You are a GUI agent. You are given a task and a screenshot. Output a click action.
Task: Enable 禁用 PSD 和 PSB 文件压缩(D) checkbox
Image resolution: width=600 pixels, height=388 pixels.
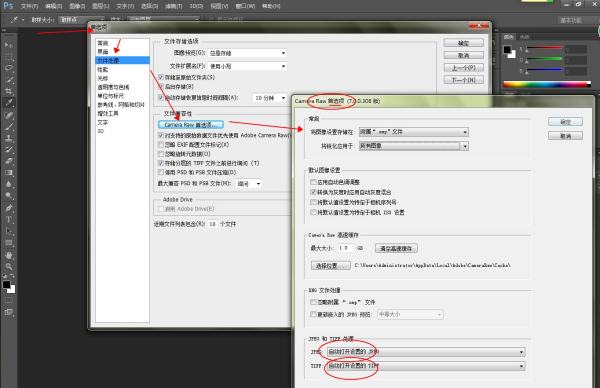tap(161, 172)
